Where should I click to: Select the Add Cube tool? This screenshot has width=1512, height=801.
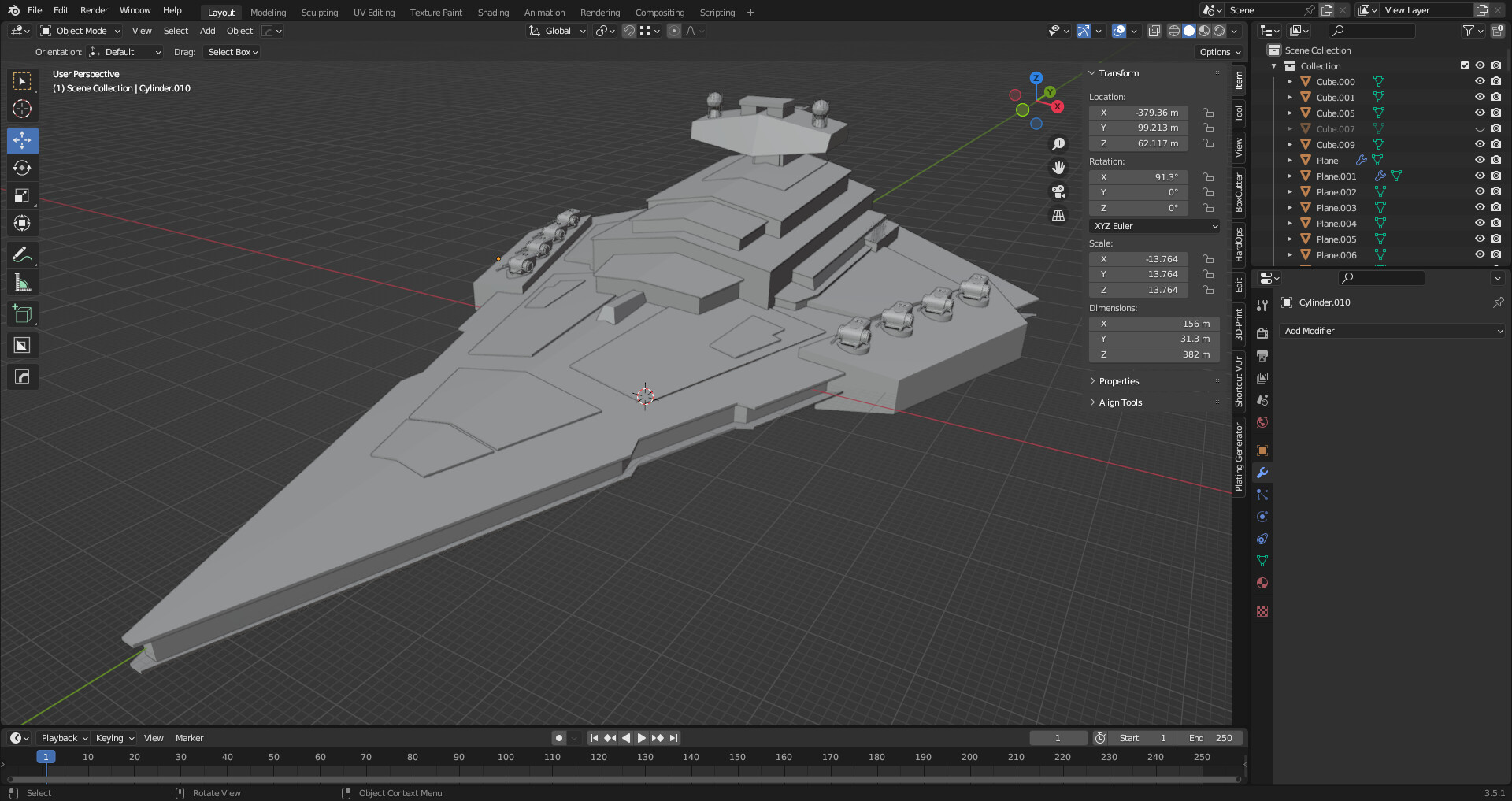click(x=22, y=313)
